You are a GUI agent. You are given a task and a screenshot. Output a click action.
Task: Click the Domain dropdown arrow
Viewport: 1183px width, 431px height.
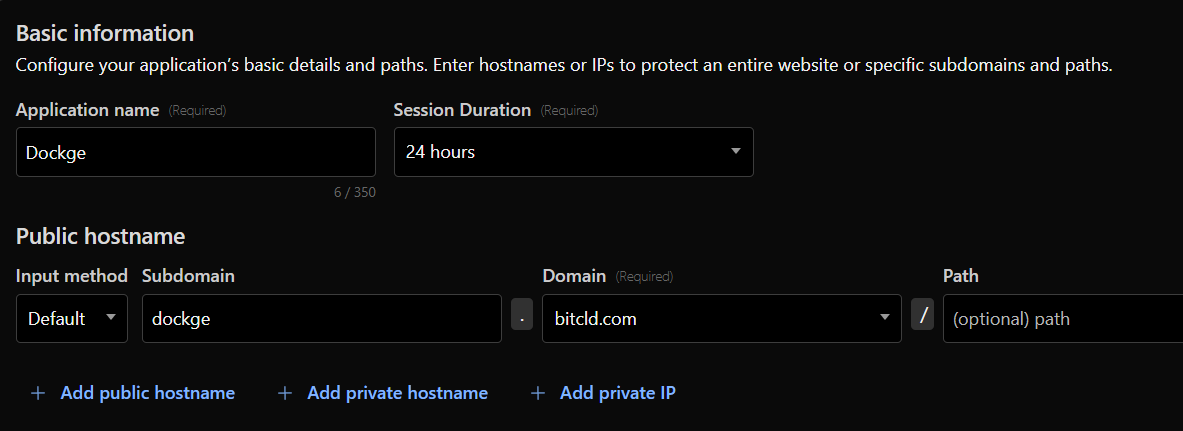[x=884, y=318]
